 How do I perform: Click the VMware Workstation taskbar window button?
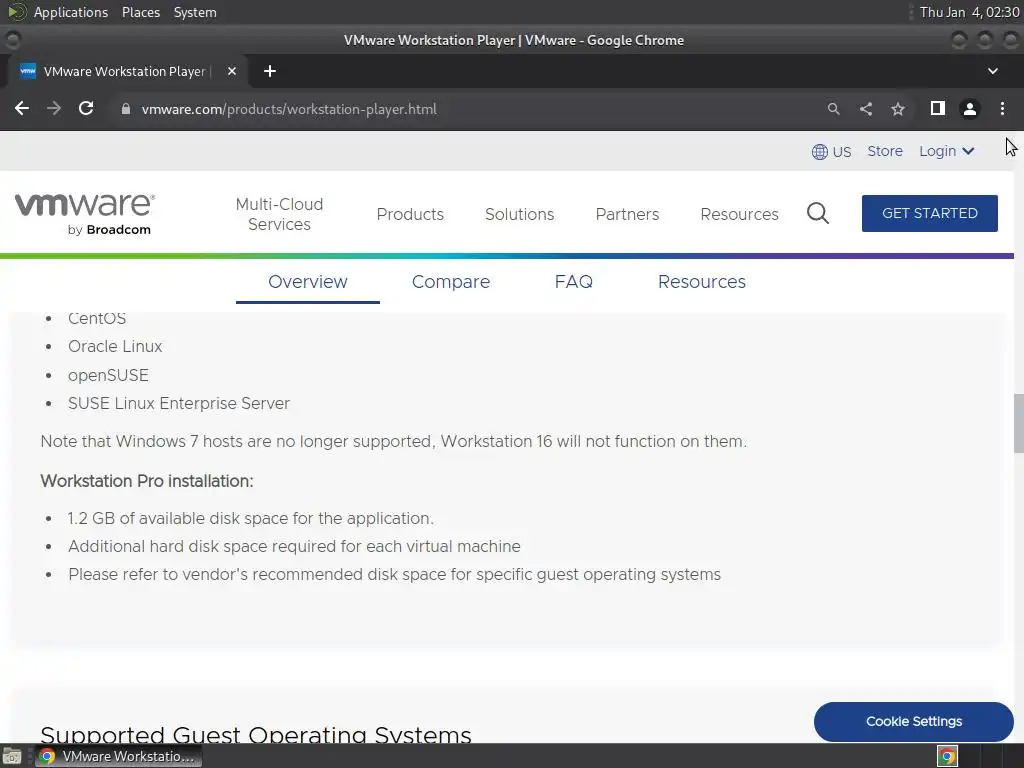[x=118, y=756]
